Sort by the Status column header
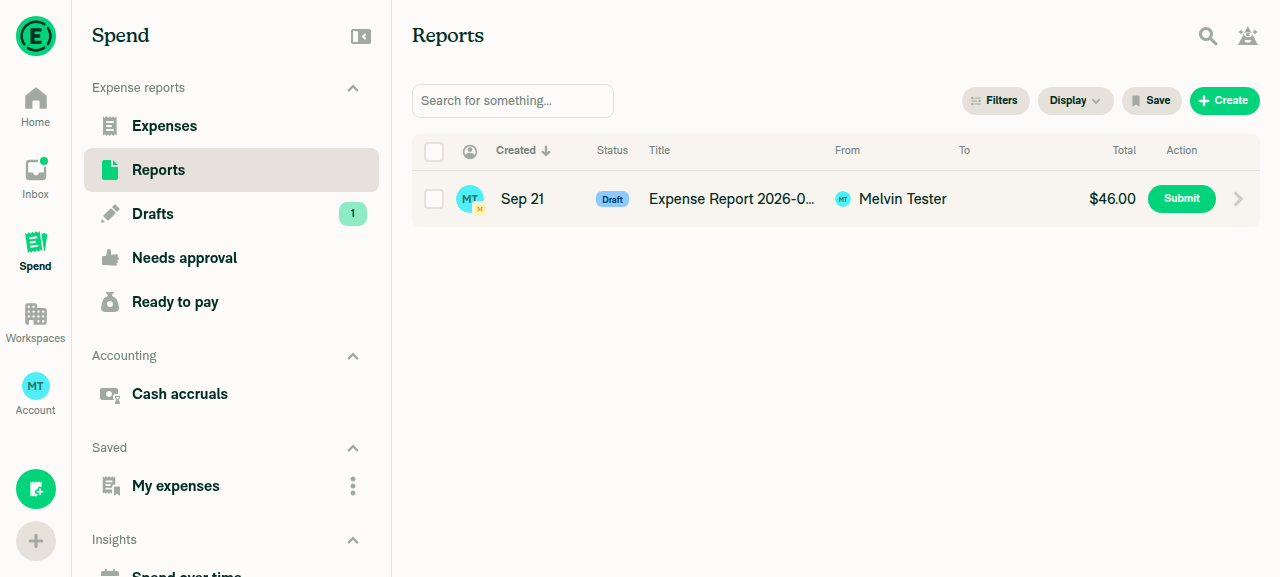Image resolution: width=1280 pixels, height=577 pixels. (613, 151)
